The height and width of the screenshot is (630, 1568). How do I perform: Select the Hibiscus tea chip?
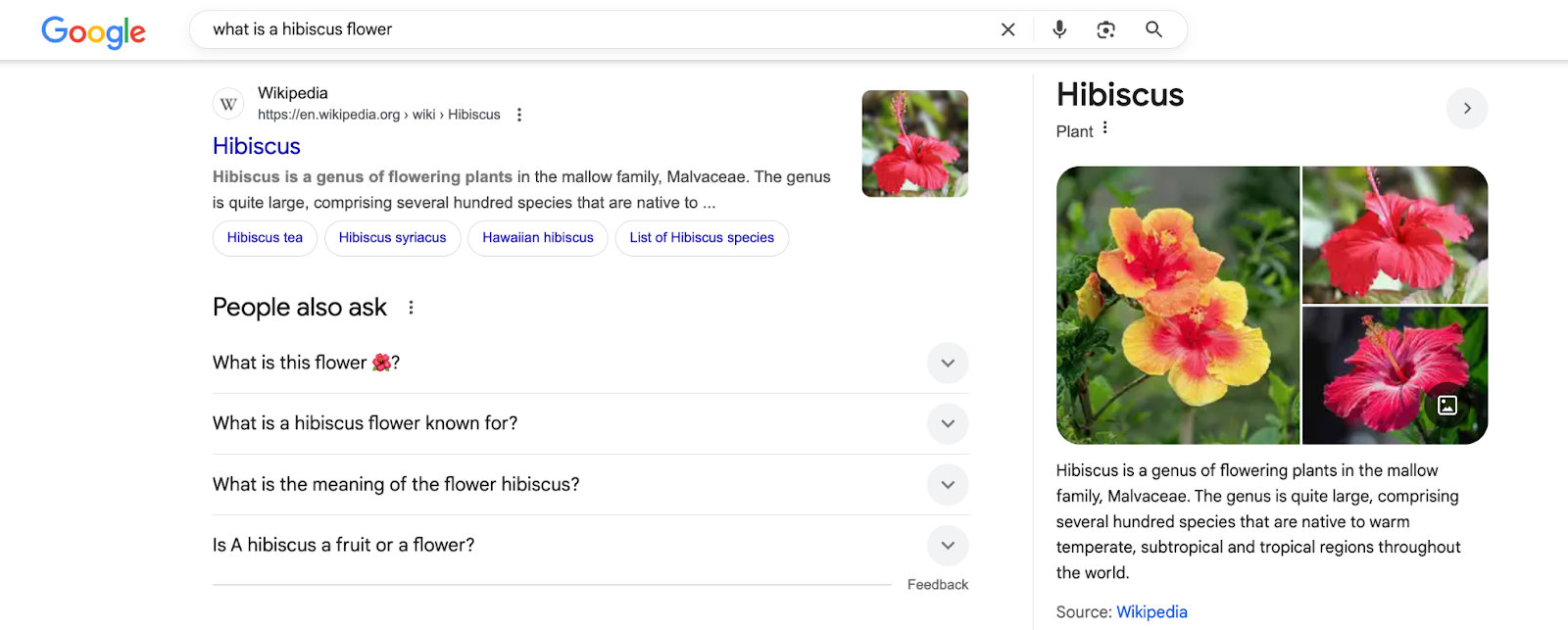point(265,238)
